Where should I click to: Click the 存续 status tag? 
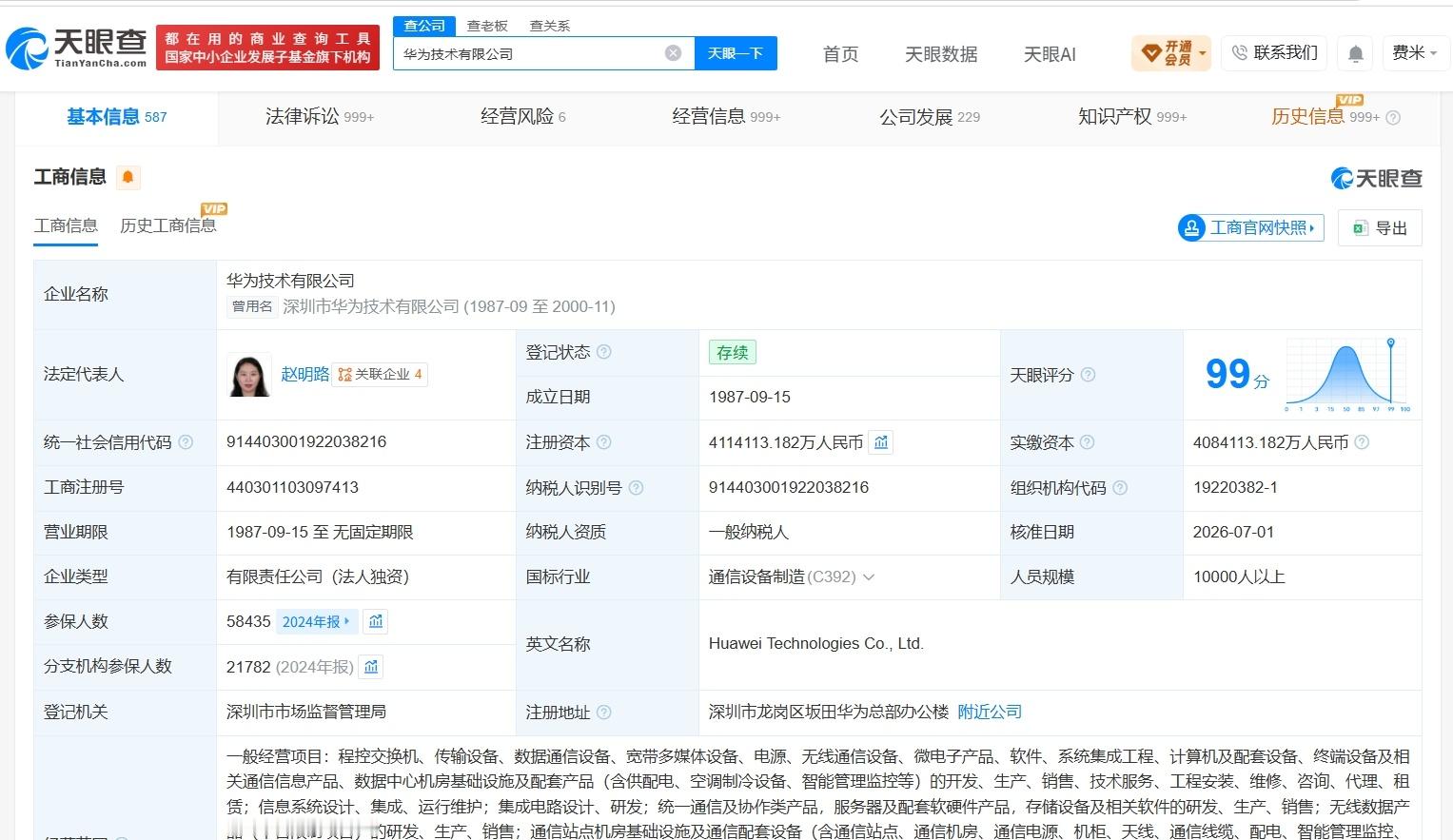(x=732, y=352)
